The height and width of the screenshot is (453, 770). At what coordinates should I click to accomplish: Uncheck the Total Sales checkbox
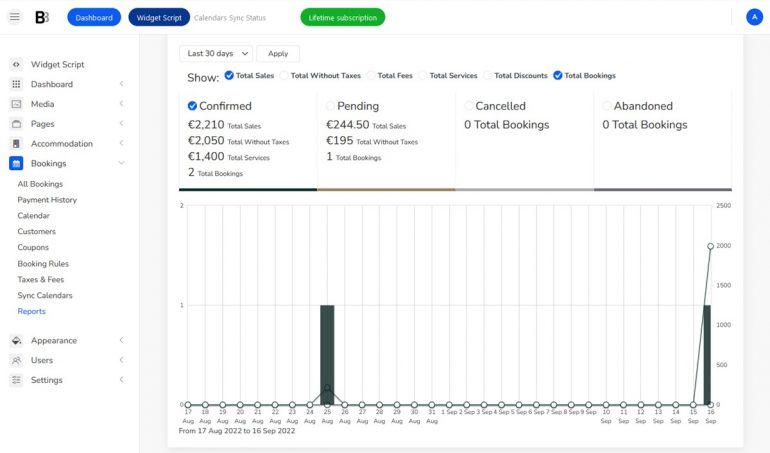pyautogui.click(x=229, y=75)
